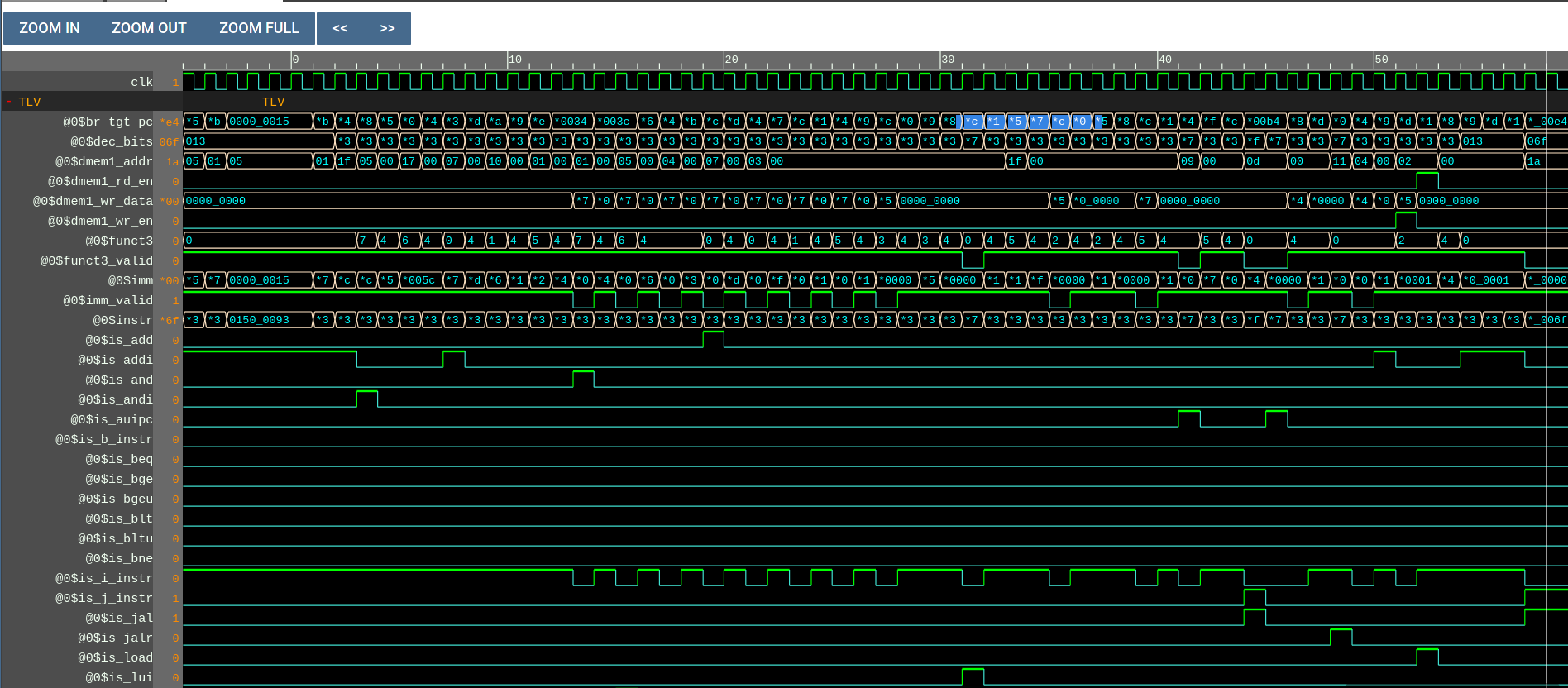Select the @0$is_auipc signal name

[x=112, y=419]
